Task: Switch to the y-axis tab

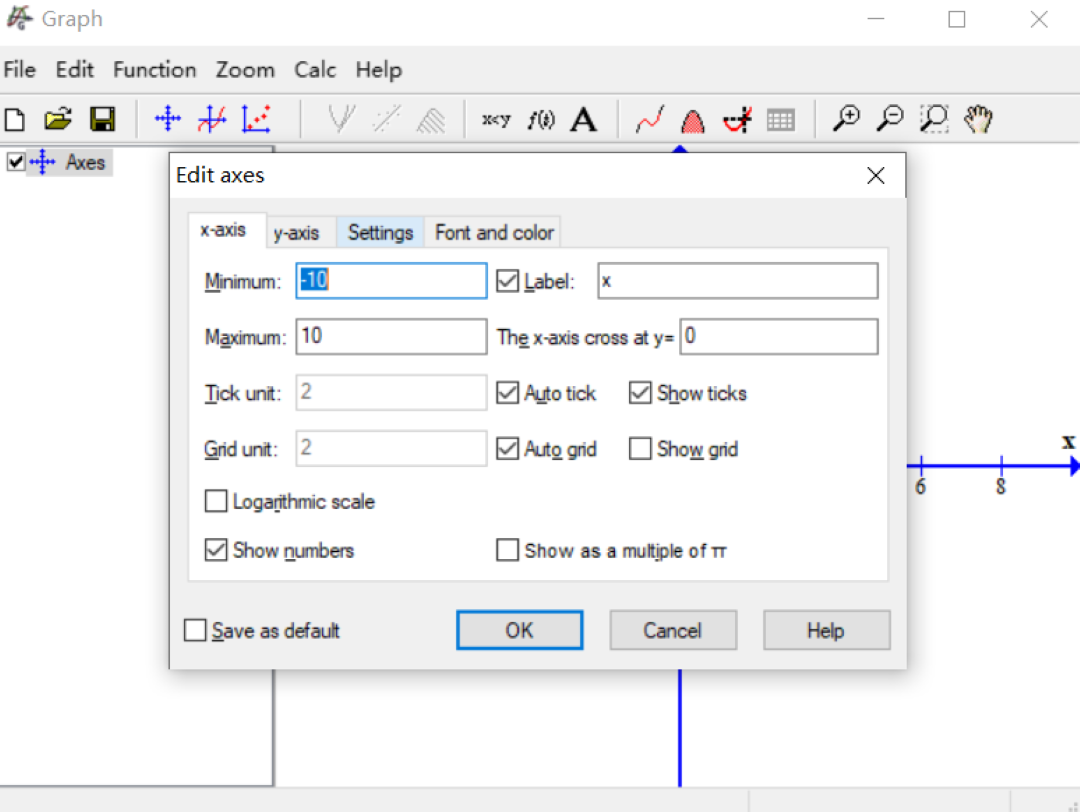Action: coord(297,233)
